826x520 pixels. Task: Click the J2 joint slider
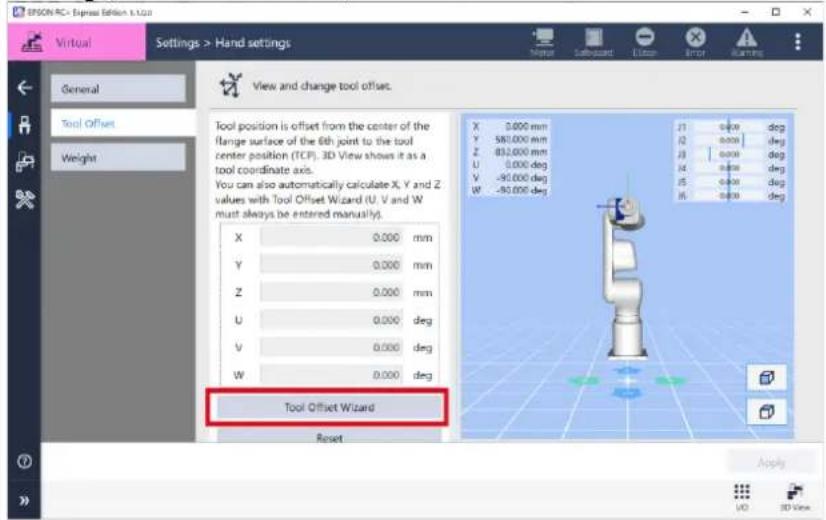[729, 141]
